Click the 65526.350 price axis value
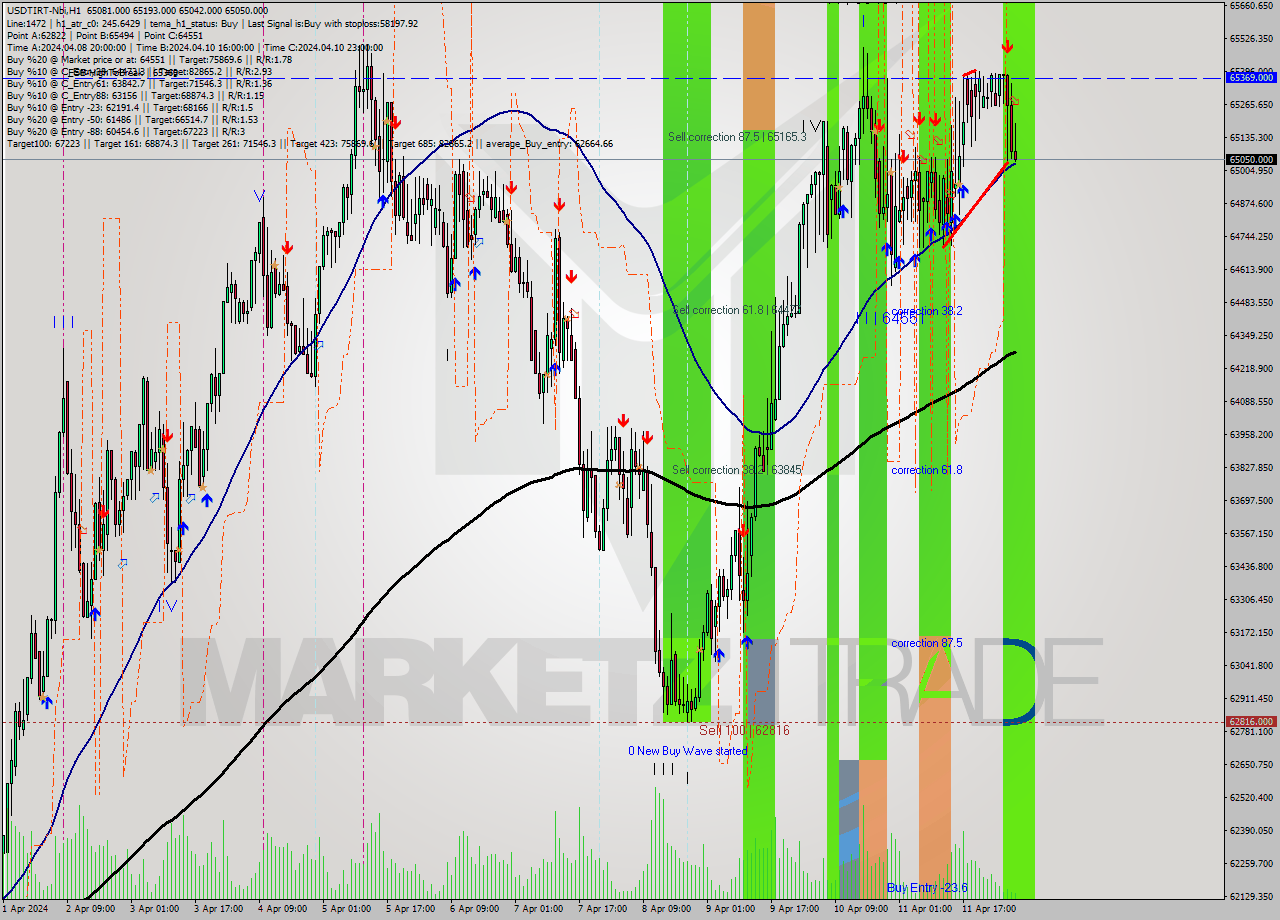Image resolution: width=1280 pixels, height=920 pixels. (1251, 38)
